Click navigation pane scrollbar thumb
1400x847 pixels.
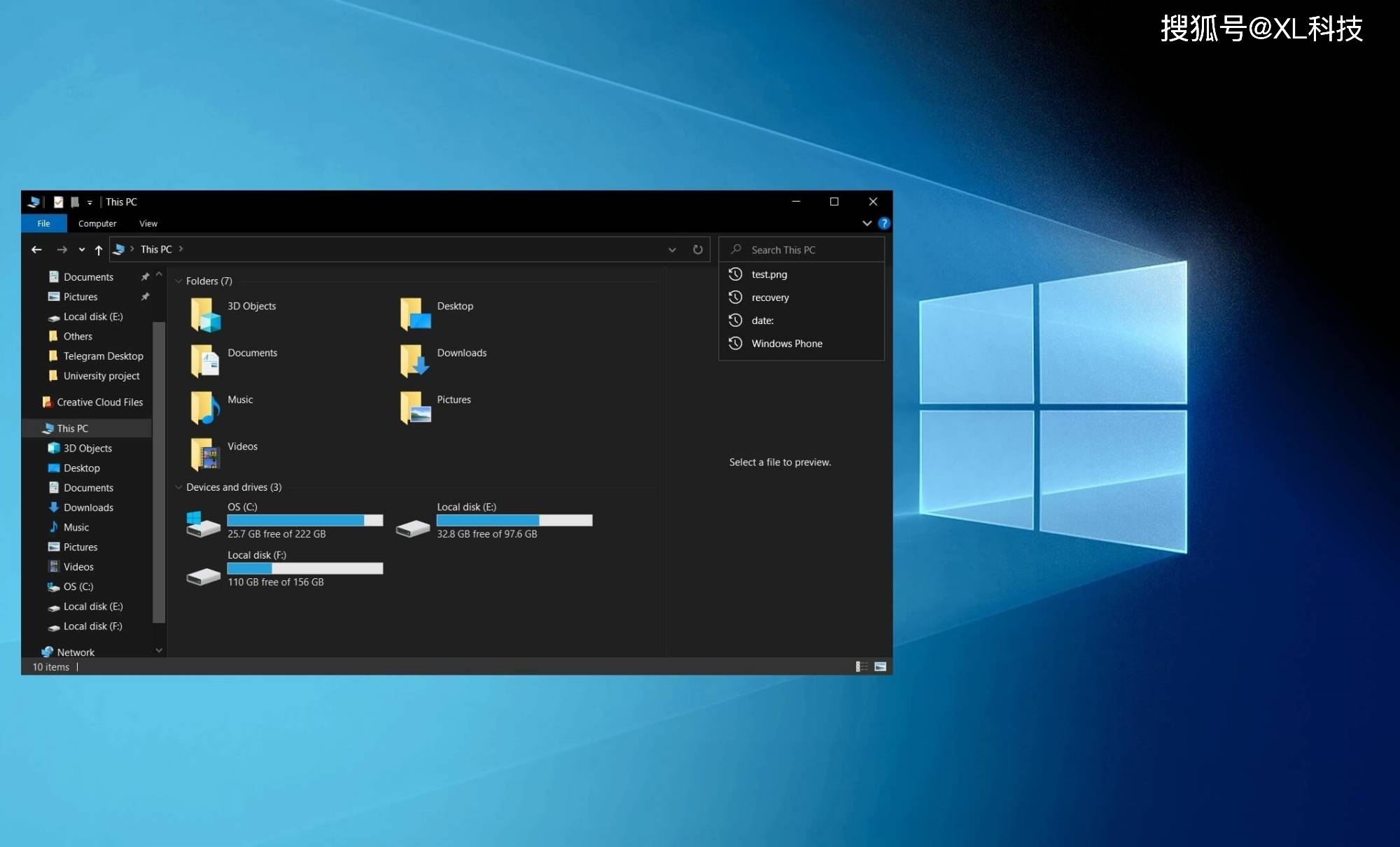click(159, 472)
